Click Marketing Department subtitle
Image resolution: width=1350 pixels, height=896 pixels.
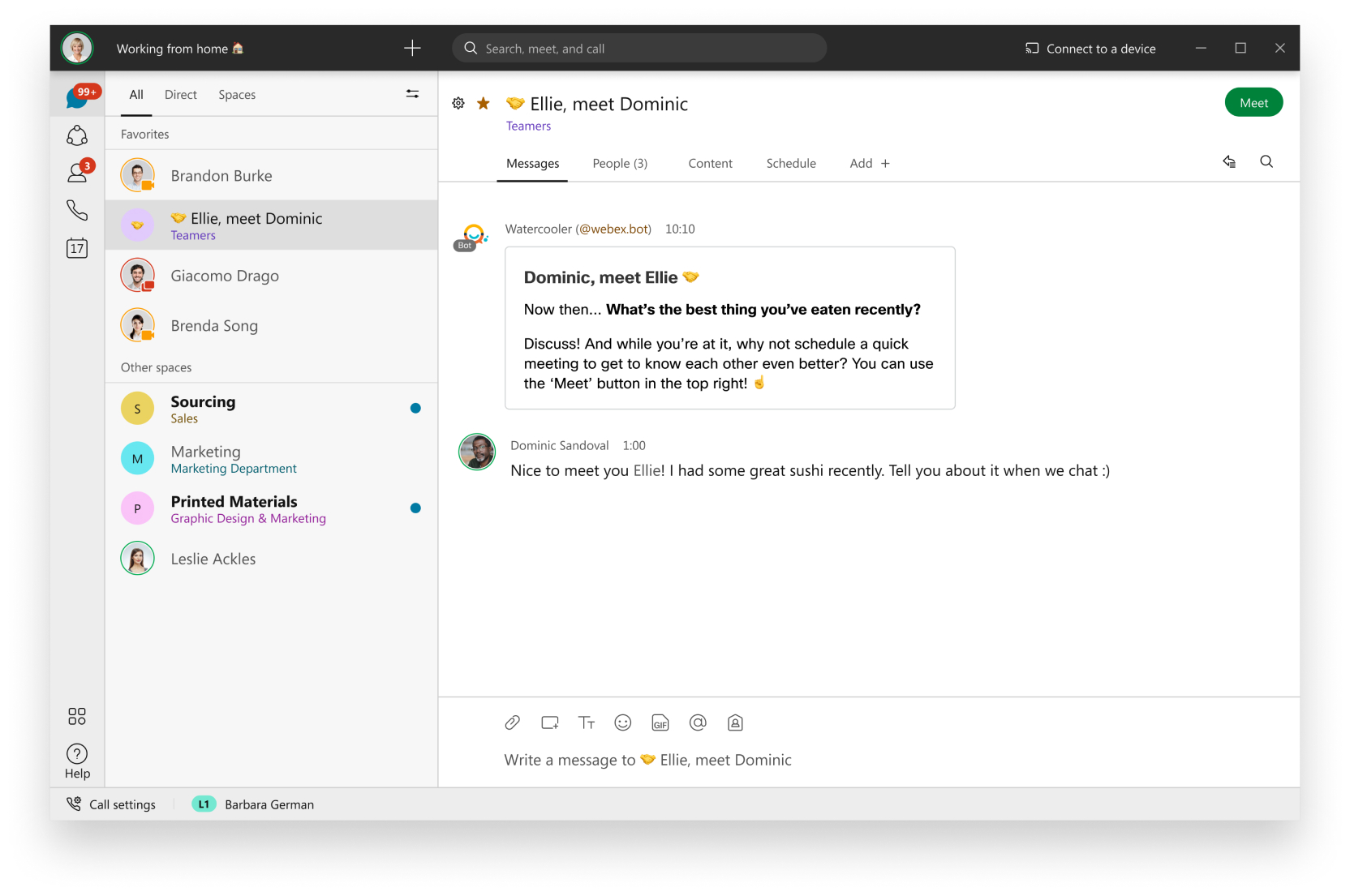pyautogui.click(x=234, y=469)
